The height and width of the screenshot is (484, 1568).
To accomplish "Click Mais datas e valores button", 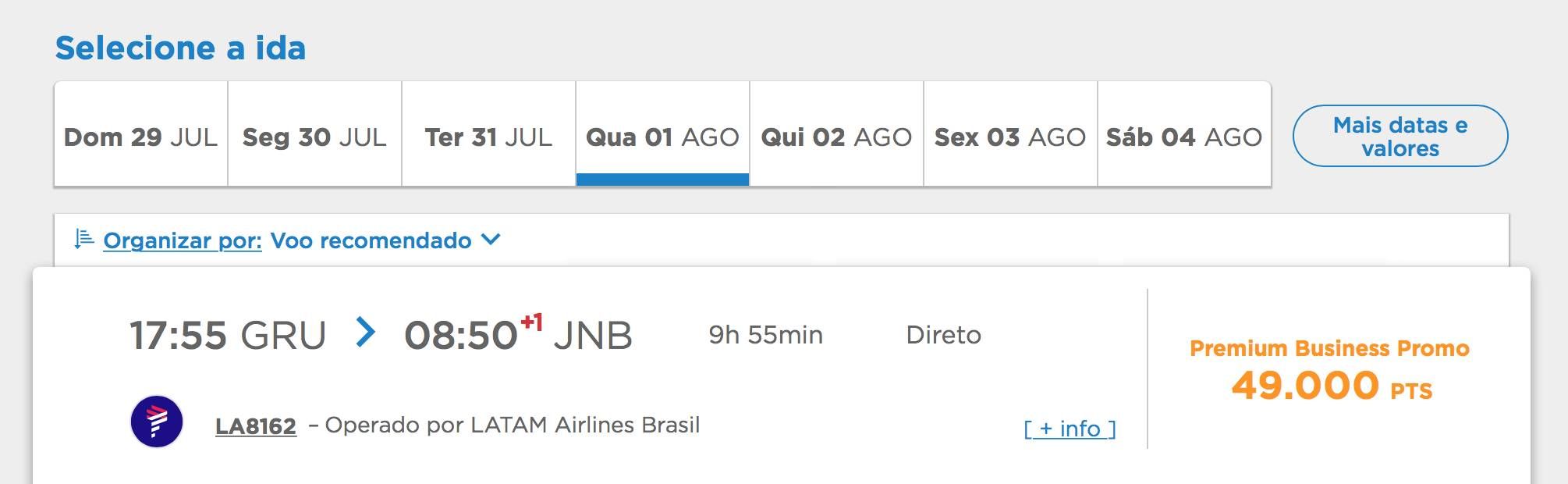I will 1400,136.
